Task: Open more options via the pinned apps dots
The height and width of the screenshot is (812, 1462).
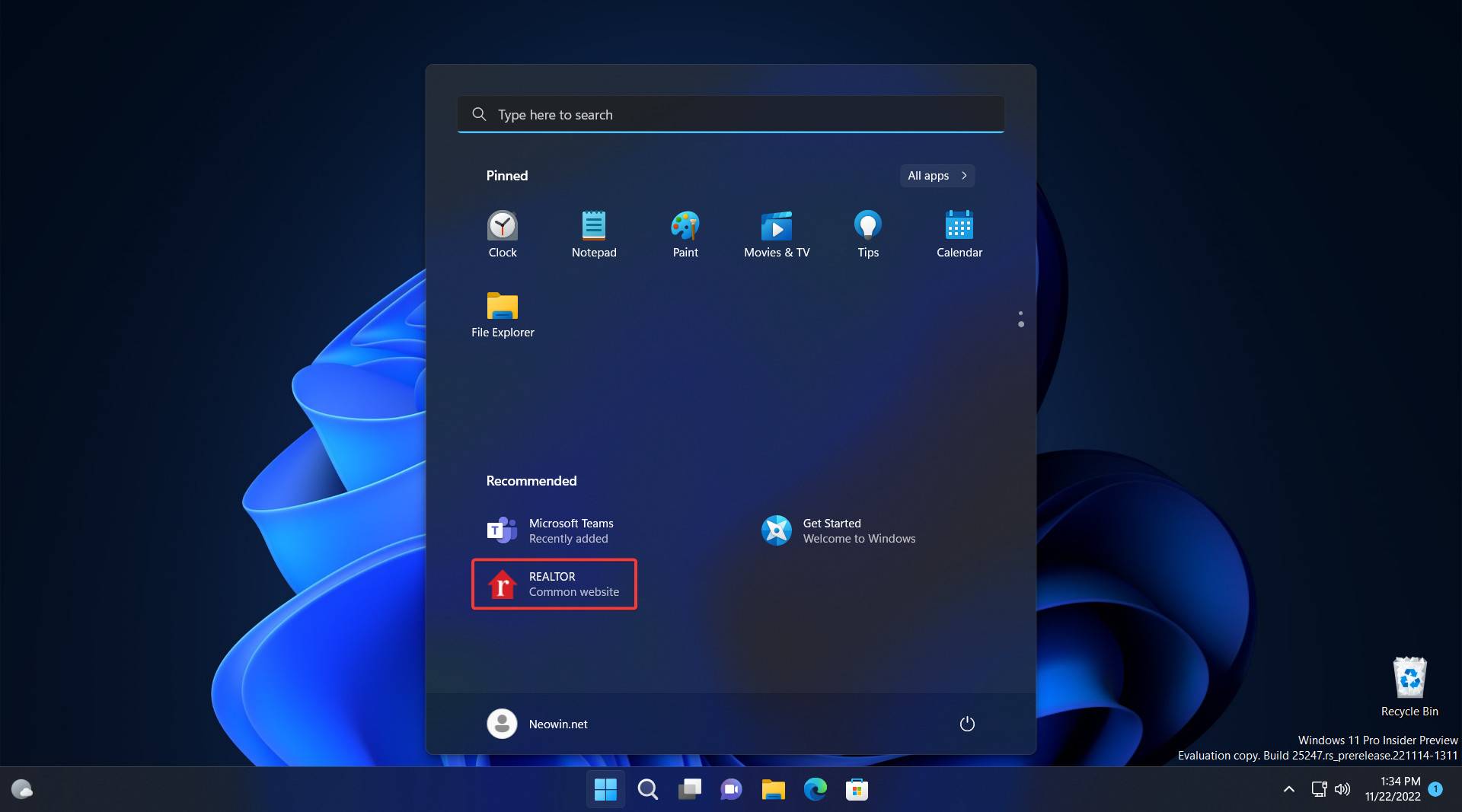Action: pos(1020,319)
